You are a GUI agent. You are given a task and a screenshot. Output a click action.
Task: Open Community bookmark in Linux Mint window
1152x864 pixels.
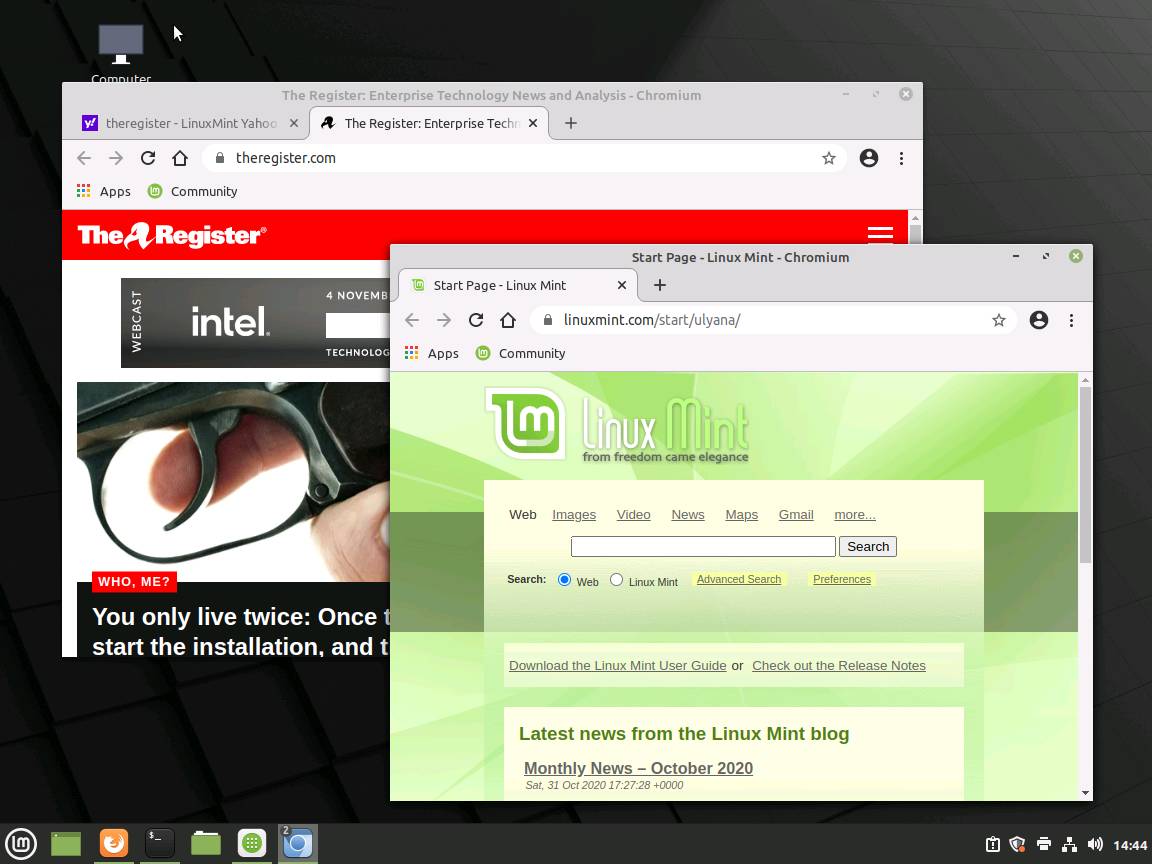(521, 353)
